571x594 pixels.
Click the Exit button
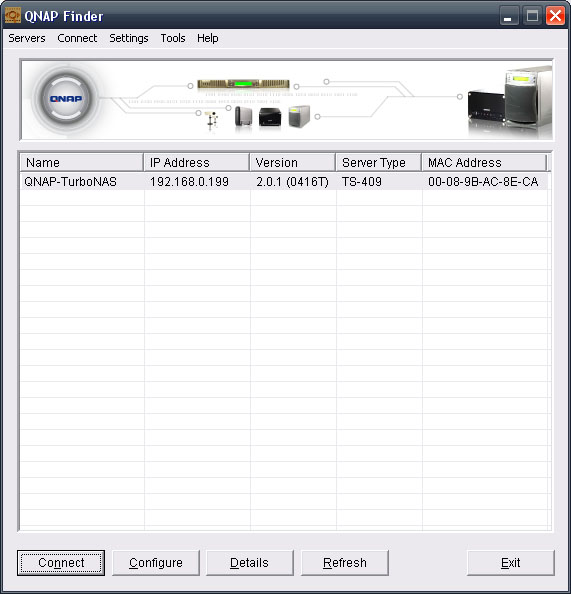coord(510,563)
